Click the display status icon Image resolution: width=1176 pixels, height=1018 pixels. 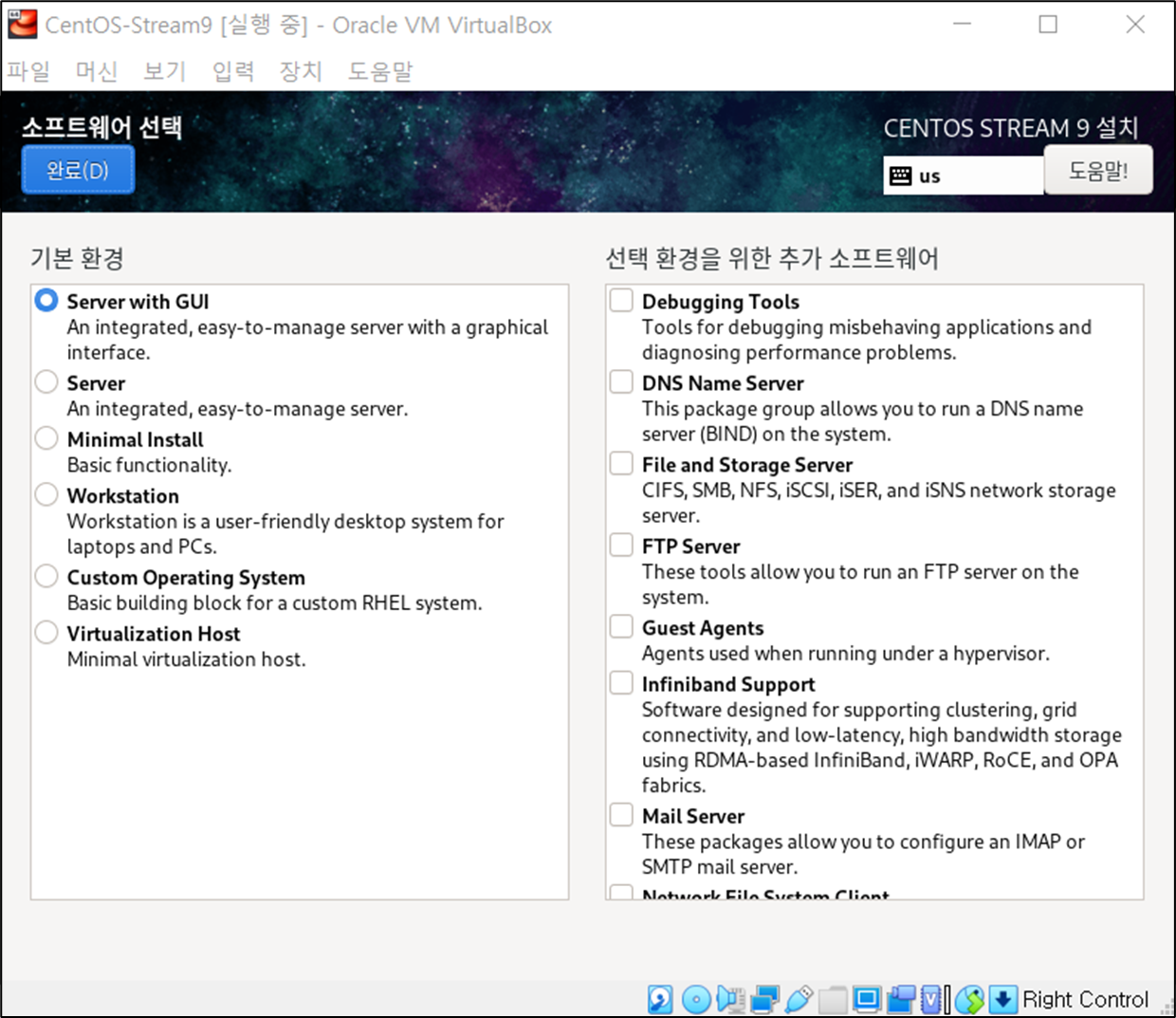pos(867,999)
